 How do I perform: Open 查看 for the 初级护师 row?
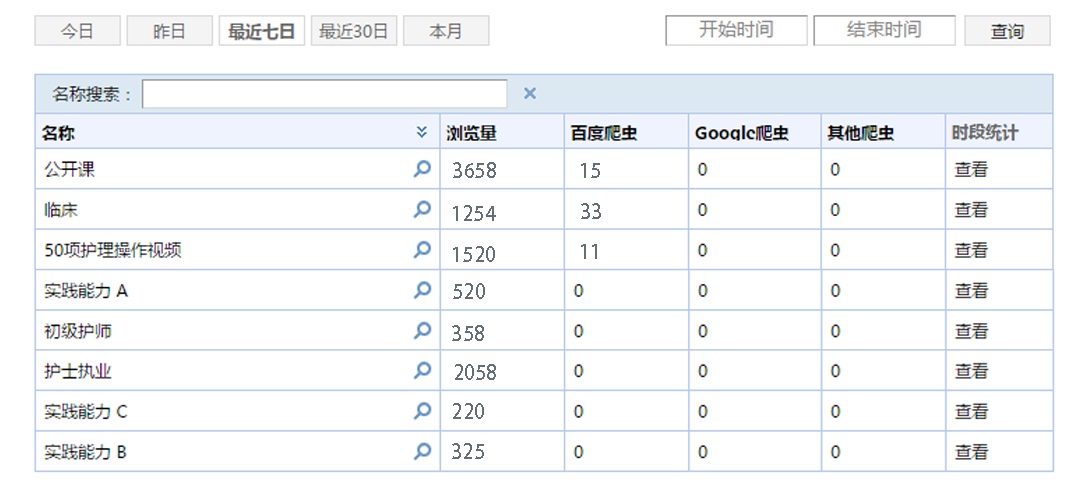[x=971, y=331]
